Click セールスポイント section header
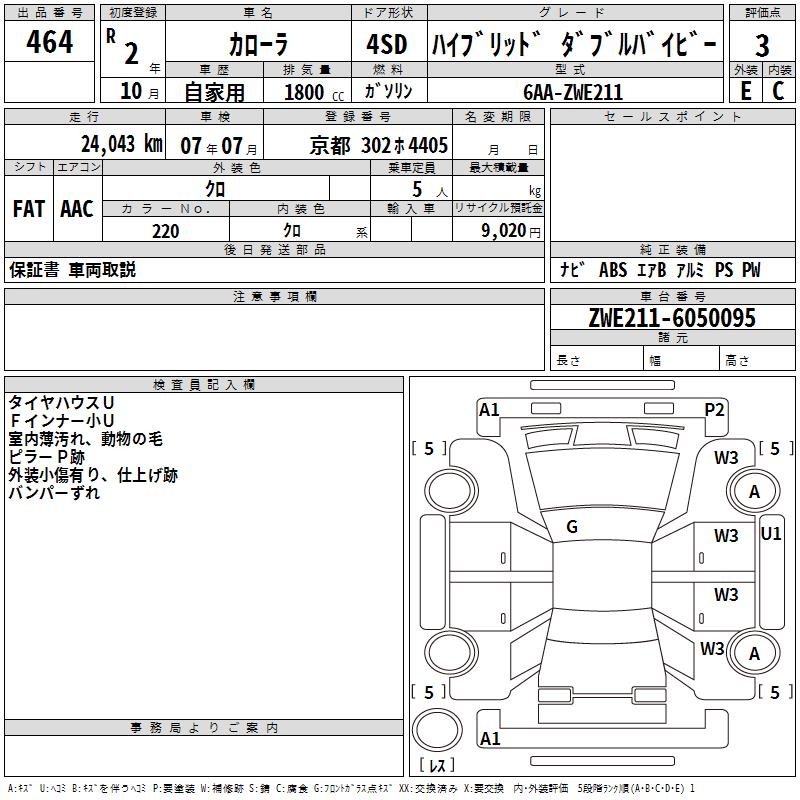This screenshot has width=800, height=800. 672,117
